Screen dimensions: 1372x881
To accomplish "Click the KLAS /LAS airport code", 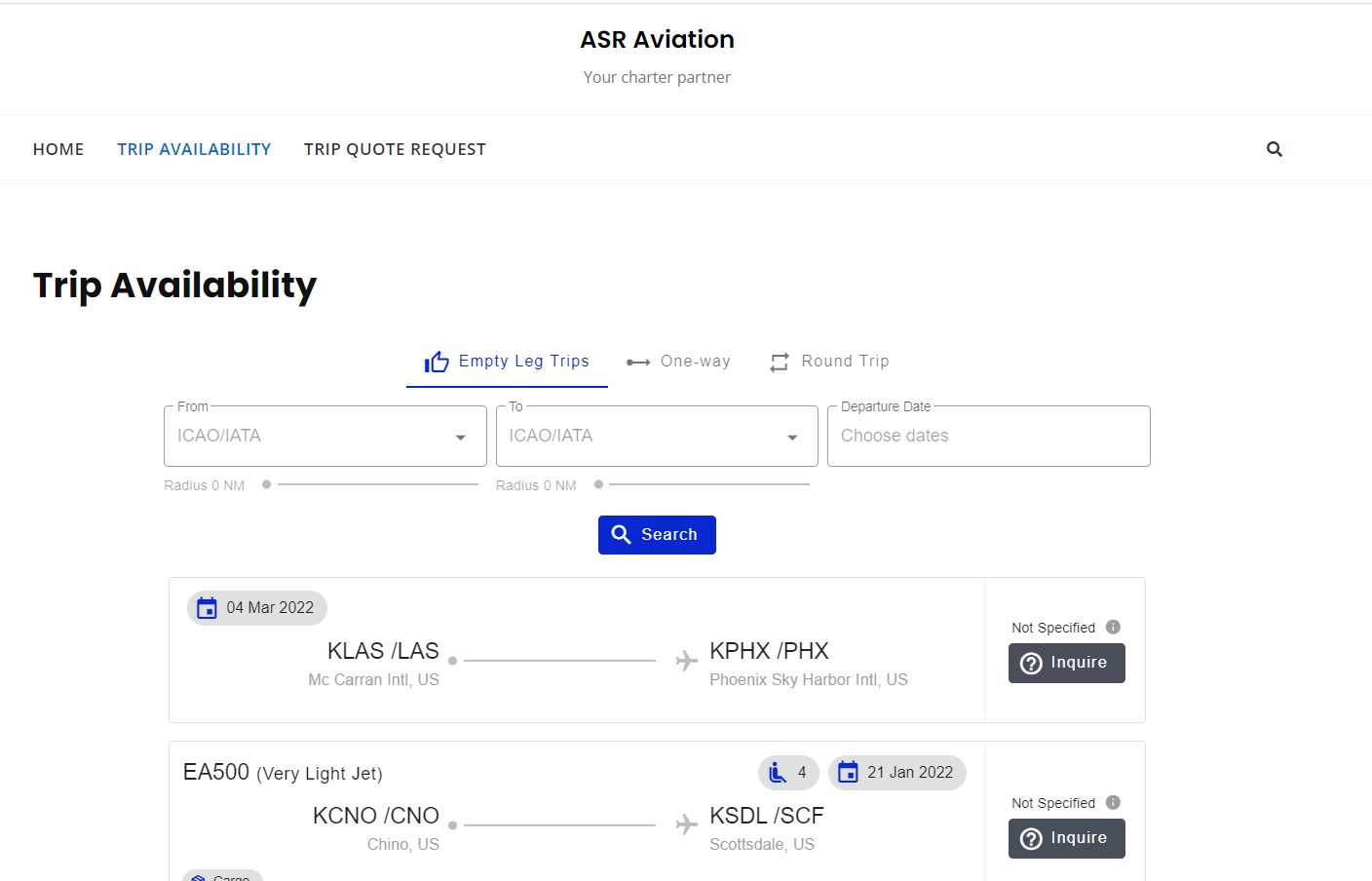I will 383,651.
